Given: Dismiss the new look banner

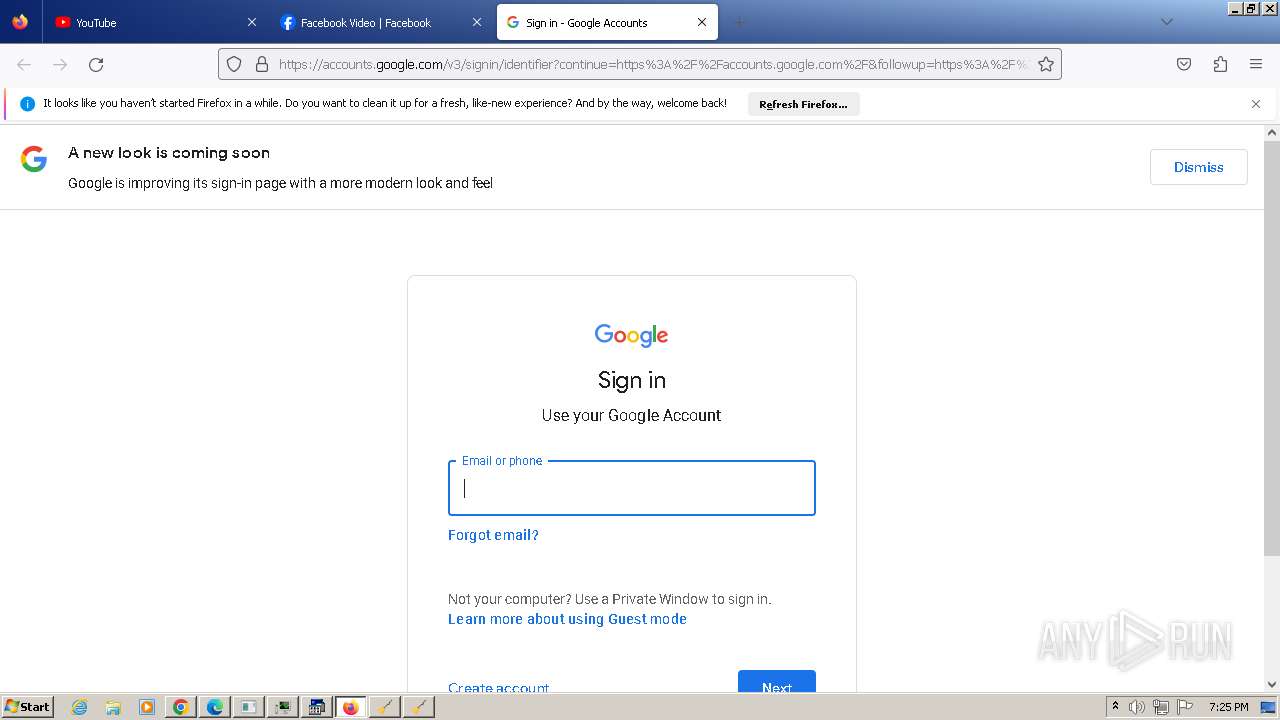Looking at the screenshot, I should tap(1198, 167).
